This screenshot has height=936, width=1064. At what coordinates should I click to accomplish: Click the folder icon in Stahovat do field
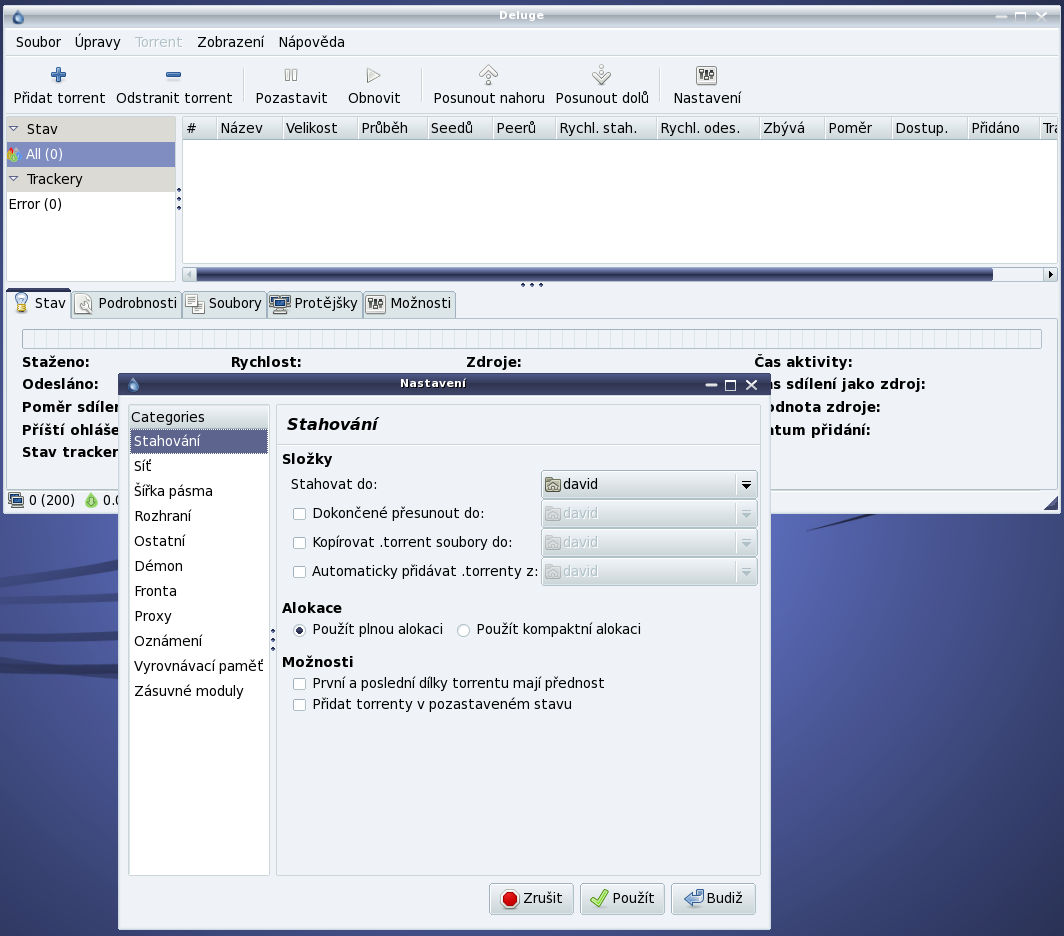pos(553,485)
